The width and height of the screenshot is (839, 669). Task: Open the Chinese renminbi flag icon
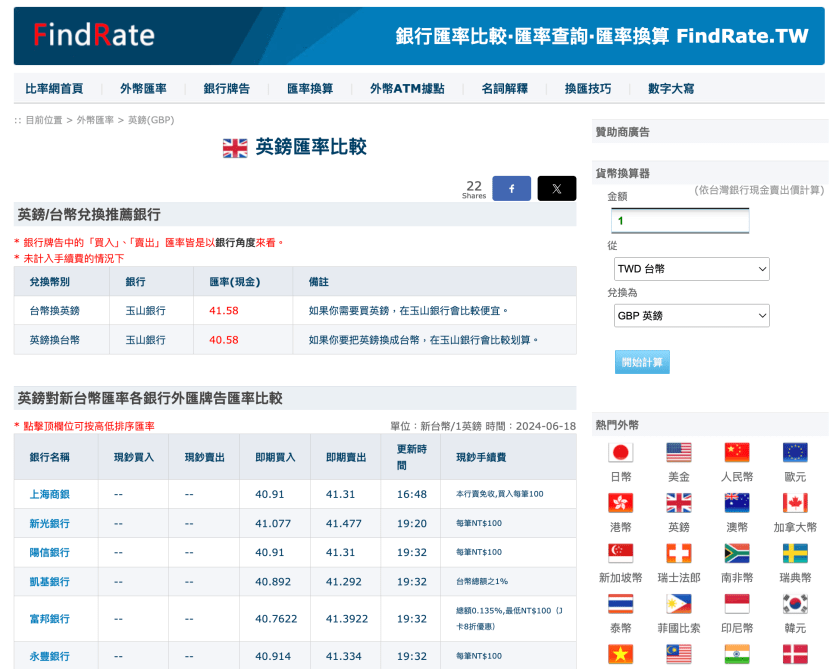[x=737, y=452]
